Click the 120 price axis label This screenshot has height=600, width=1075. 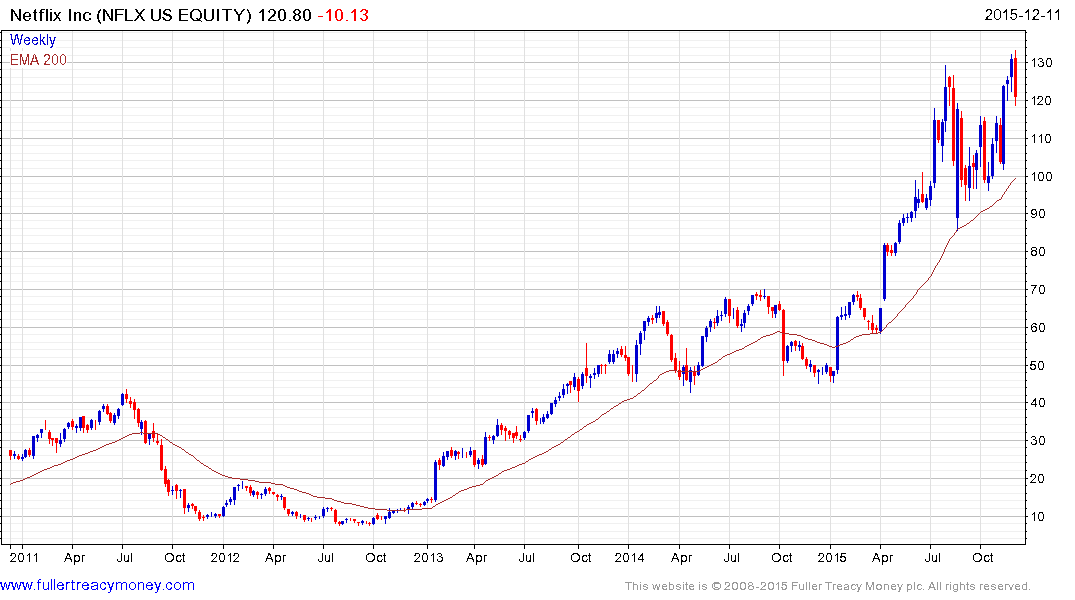tap(1041, 100)
